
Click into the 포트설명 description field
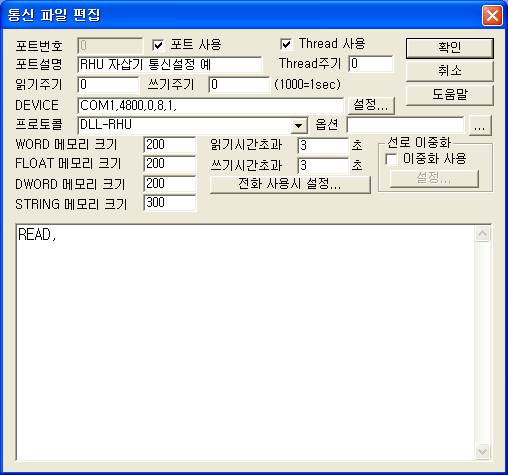170,64
